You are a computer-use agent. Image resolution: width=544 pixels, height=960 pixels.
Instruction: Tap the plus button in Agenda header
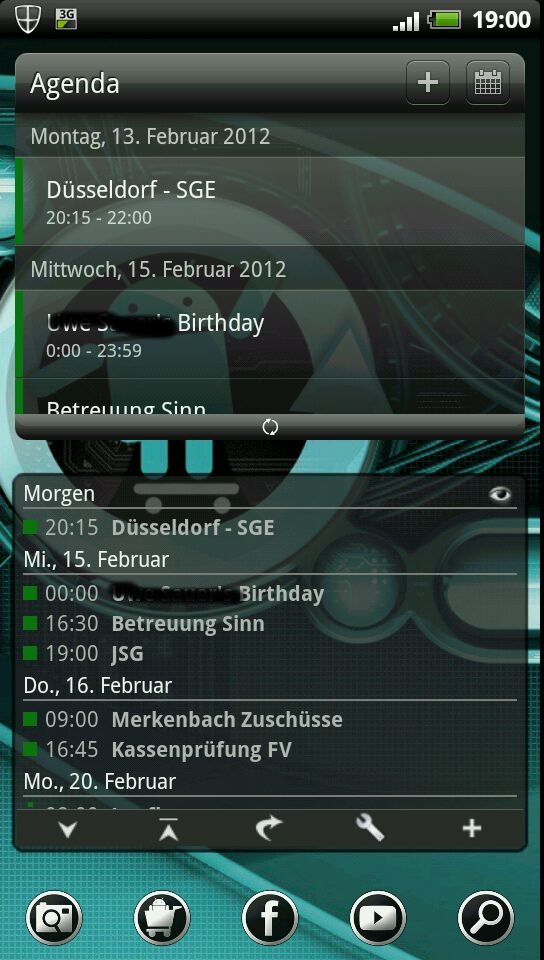click(428, 83)
